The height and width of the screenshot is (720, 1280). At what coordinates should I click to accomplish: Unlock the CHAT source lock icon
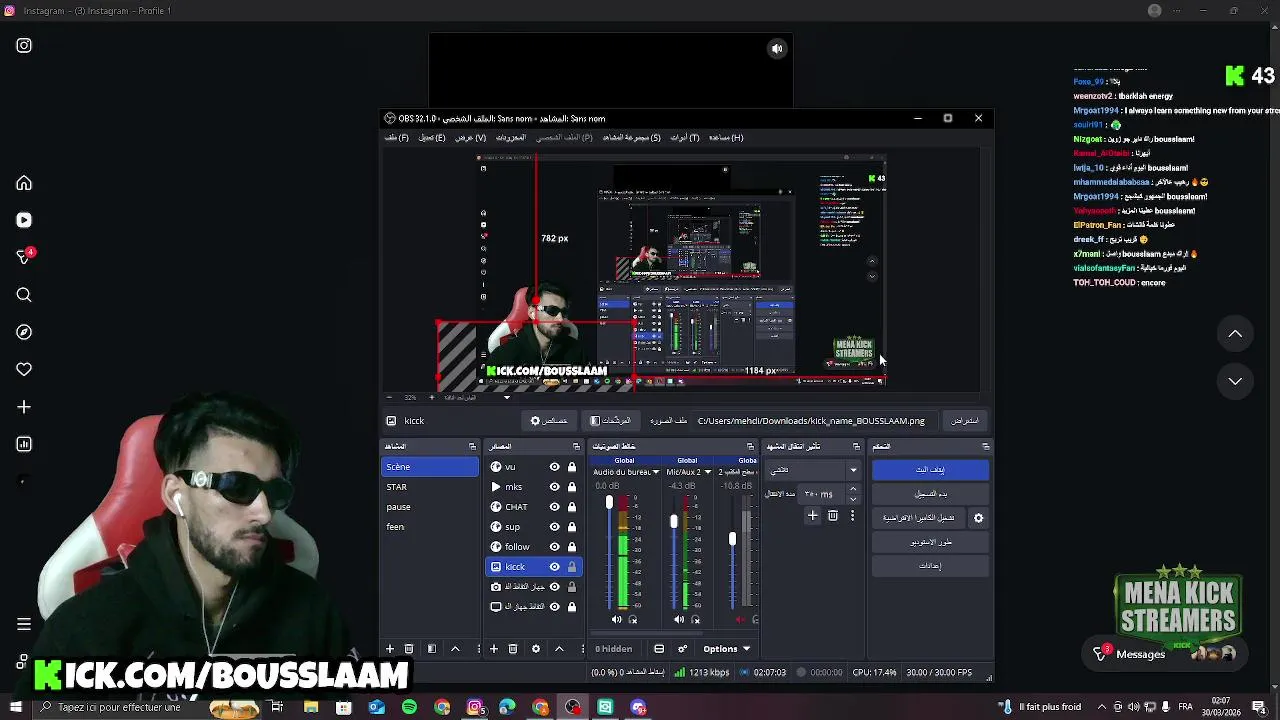point(572,507)
